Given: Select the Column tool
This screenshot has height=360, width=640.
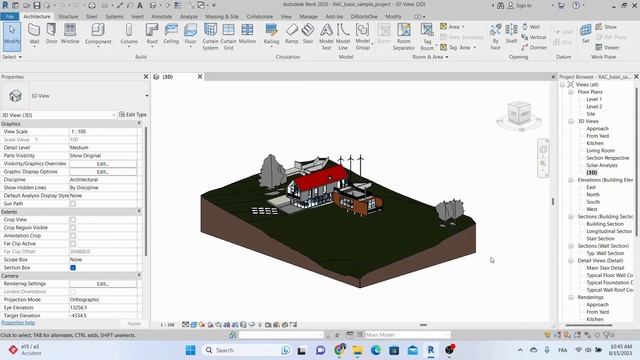Looking at the screenshot, I should pos(129,34).
